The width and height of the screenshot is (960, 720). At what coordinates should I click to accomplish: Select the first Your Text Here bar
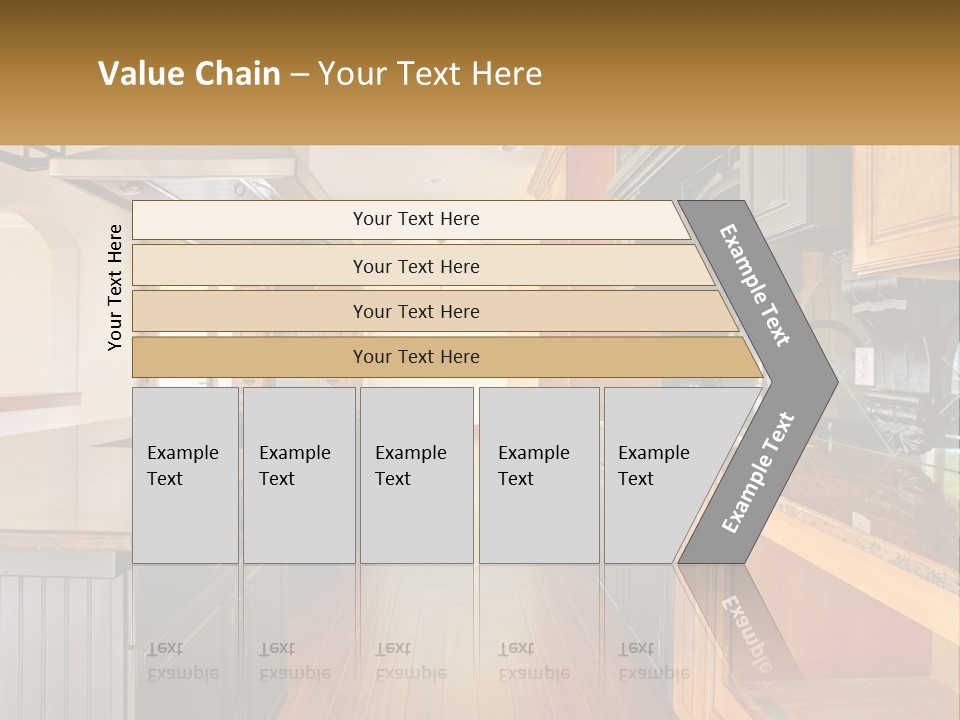411,219
